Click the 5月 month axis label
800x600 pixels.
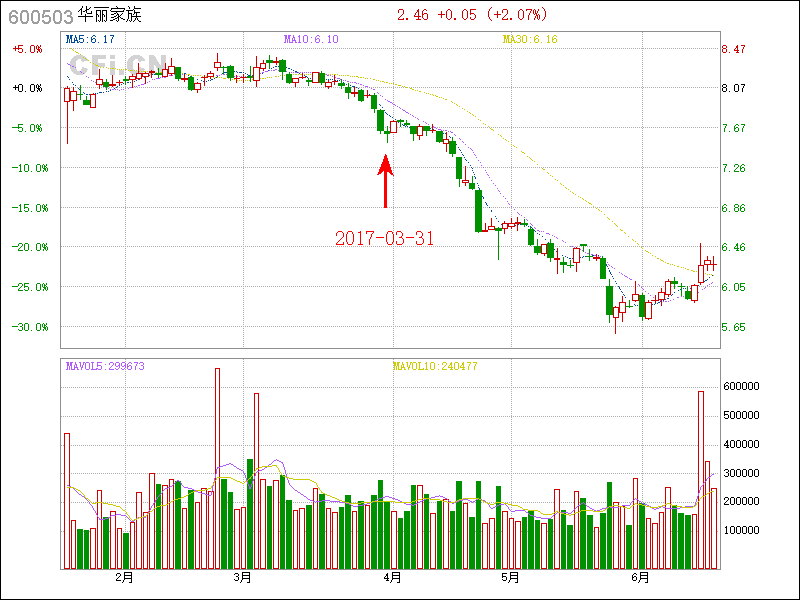(x=510, y=577)
